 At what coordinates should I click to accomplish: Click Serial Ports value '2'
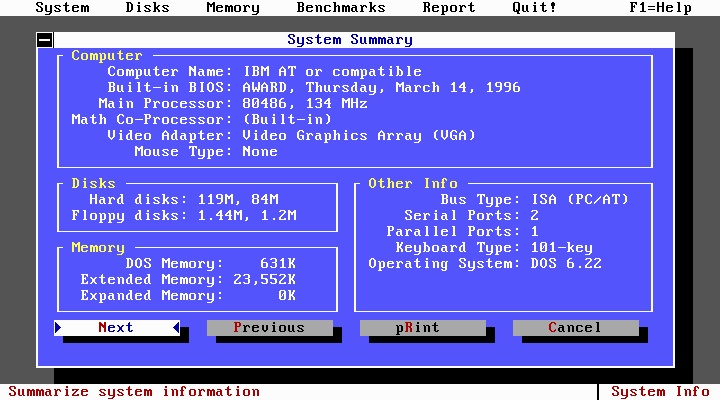click(x=534, y=216)
